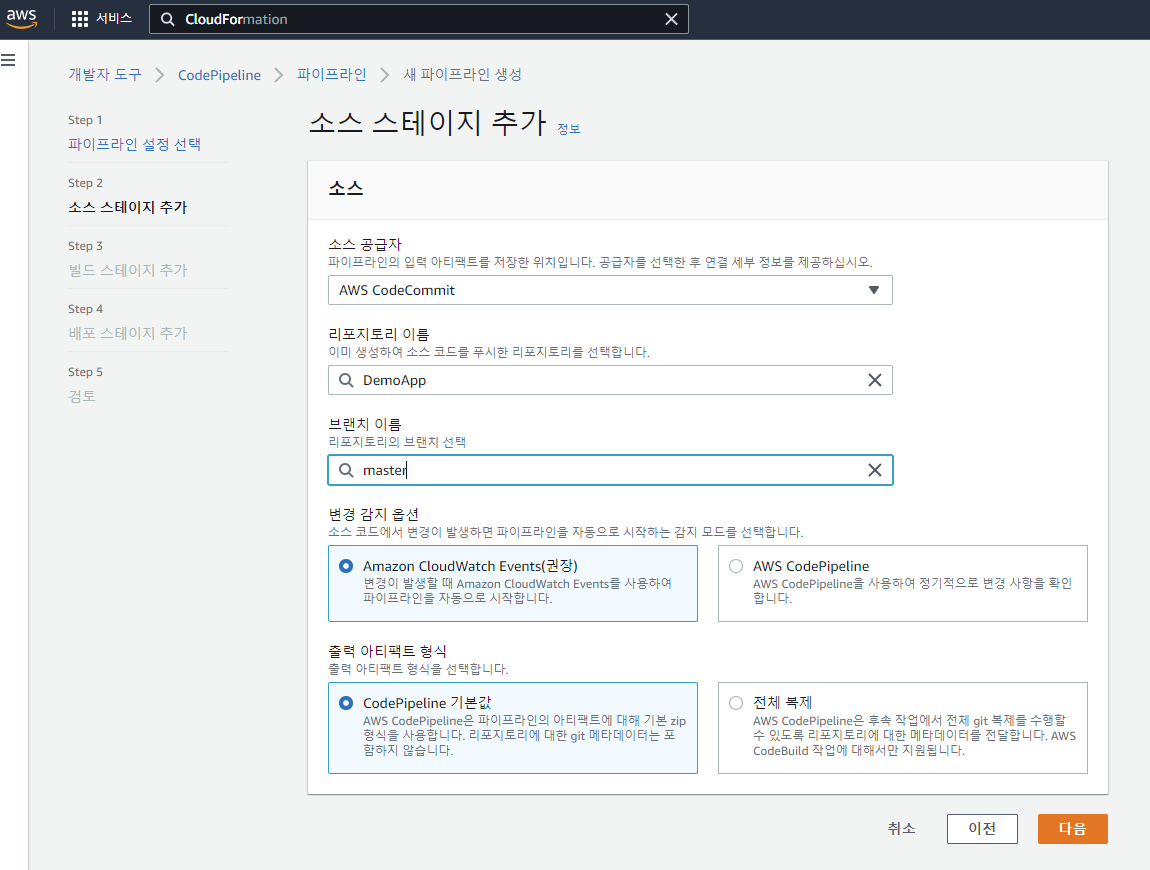
Task: Click the 빌드 스테이지 추가 step label
Action: (x=128, y=270)
